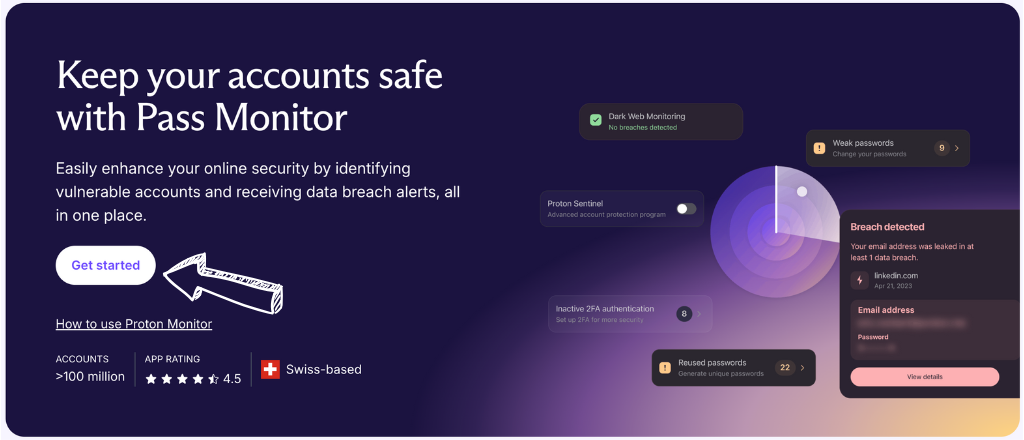Toggle the Proton Sentinel switch
This screenshot has width=1024, height=440.
point(686,209)
